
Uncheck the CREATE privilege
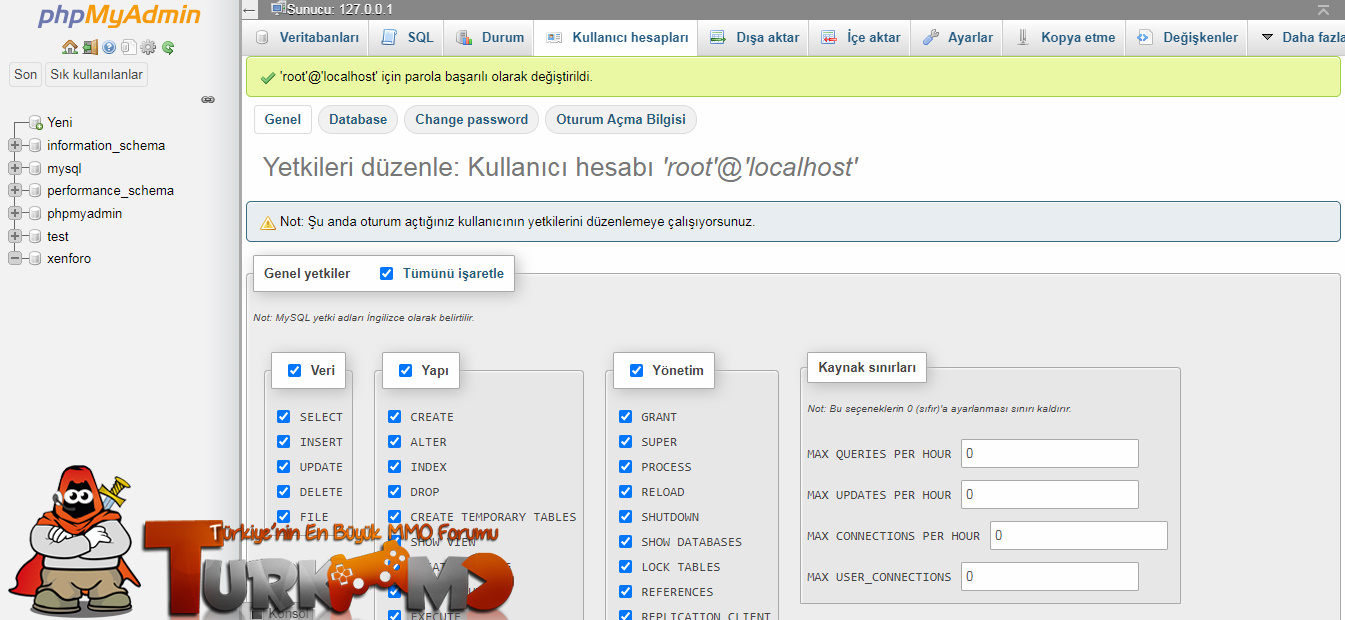pyautogui.click(x=394, y=417)
